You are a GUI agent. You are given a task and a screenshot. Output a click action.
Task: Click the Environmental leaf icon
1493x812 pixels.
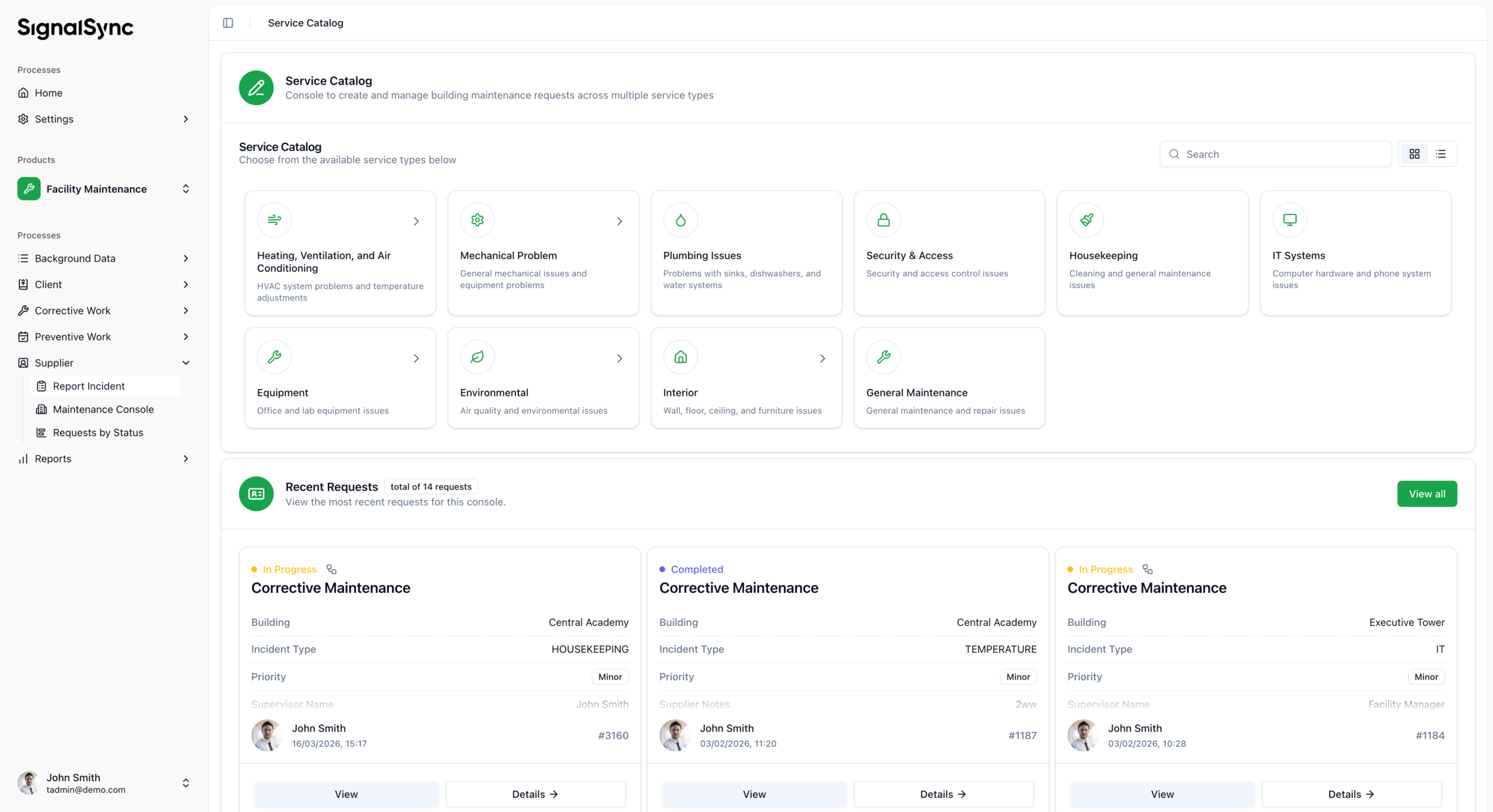477,357
